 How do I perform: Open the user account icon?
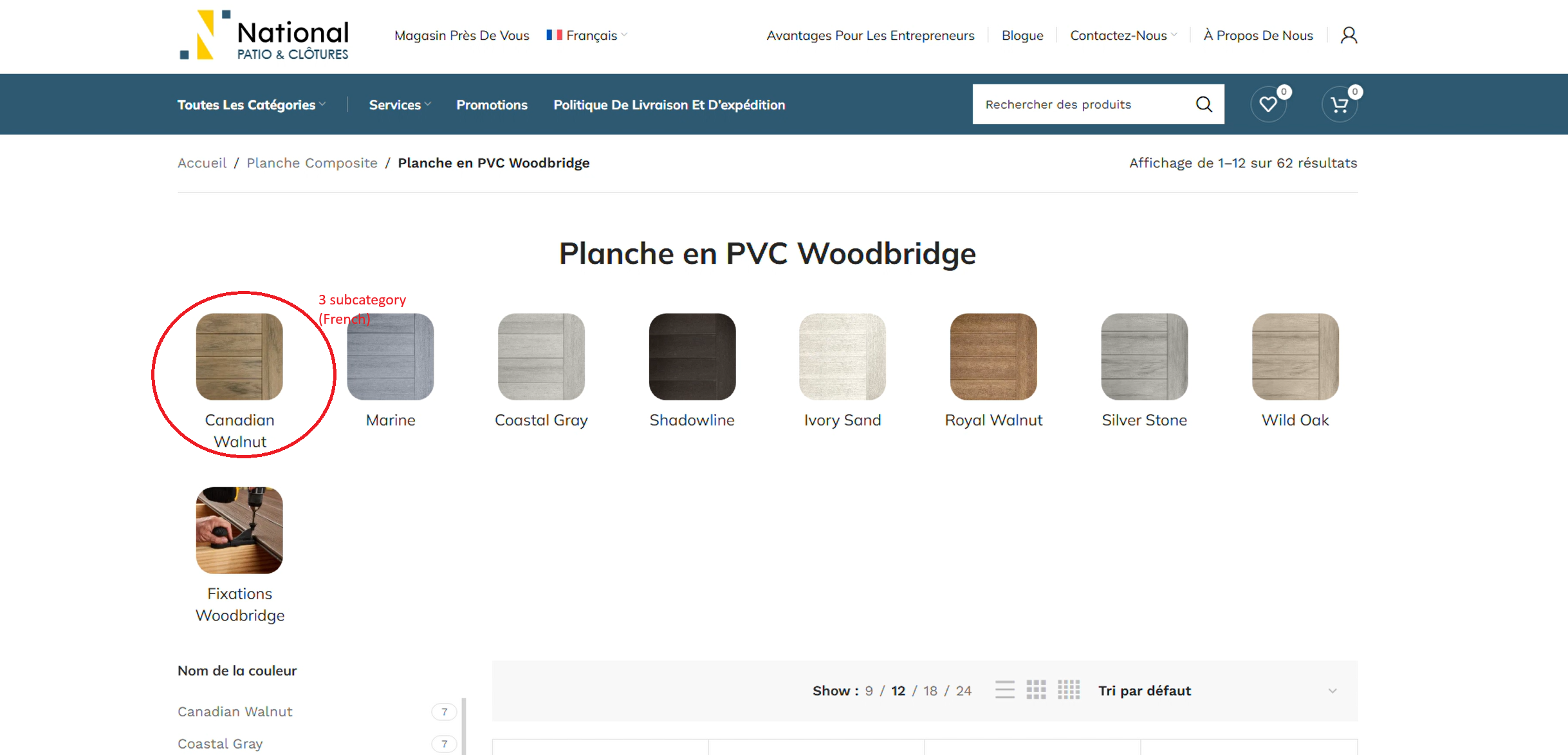1349,35
